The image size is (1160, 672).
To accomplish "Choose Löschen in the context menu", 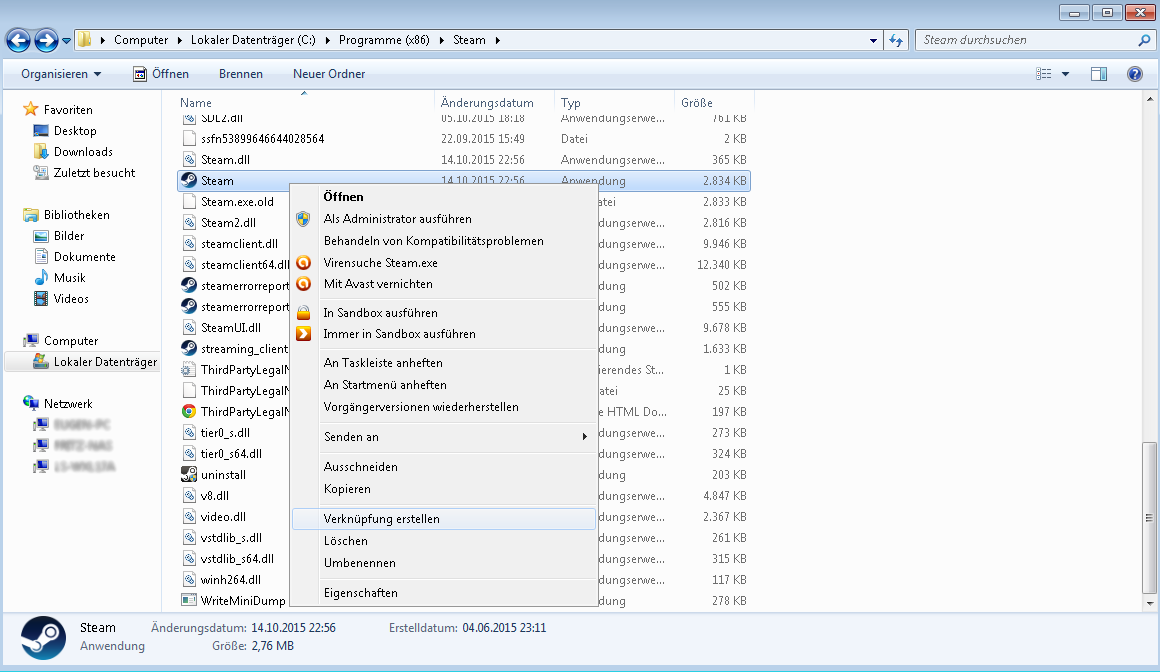I will click(x=444, y=541).
